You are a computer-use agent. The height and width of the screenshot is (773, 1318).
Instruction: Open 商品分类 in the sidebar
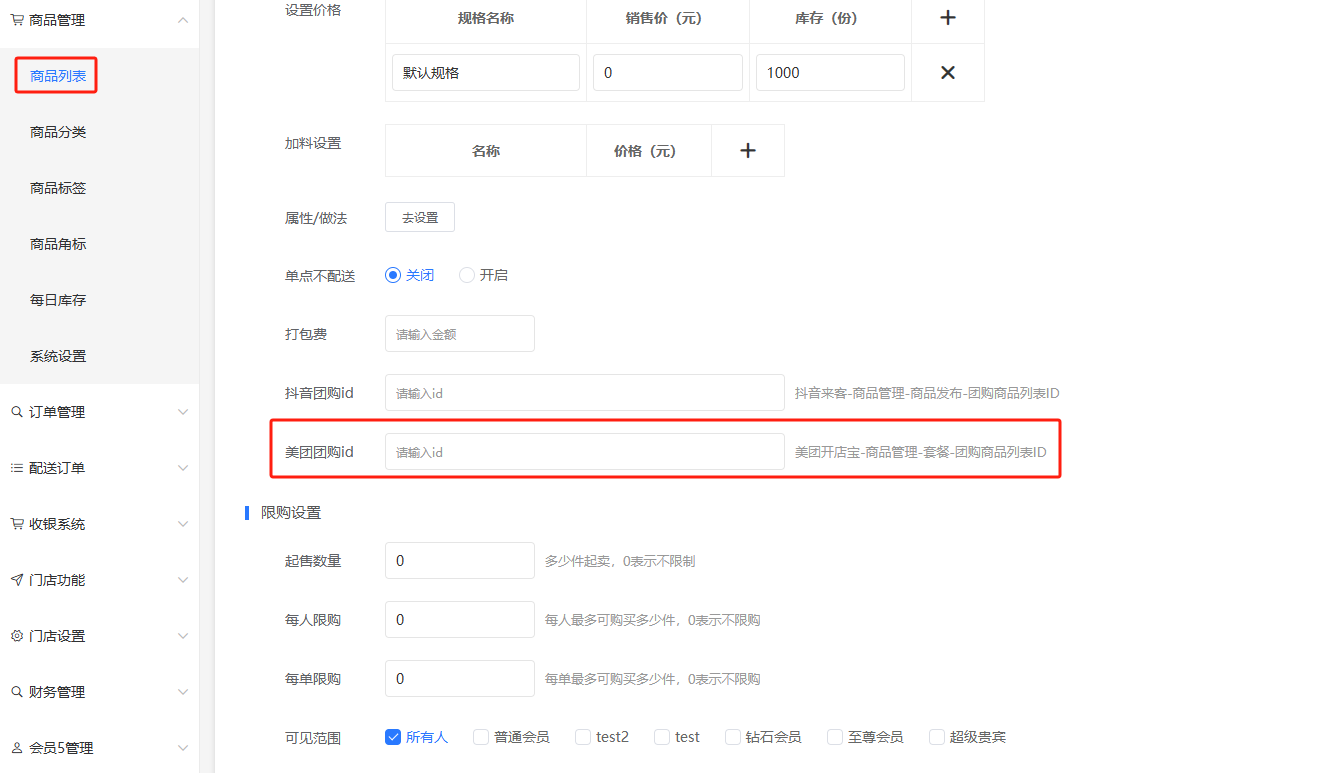coord(58,132)
